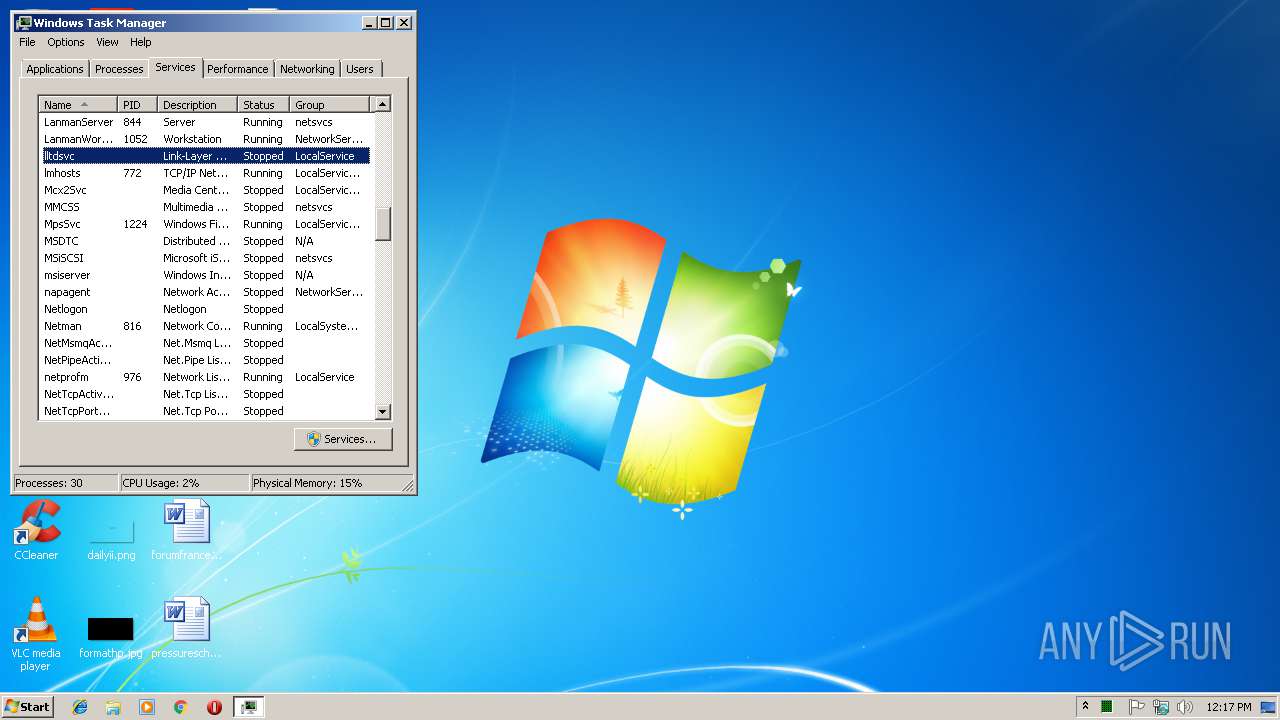This screenshot has height=720, width=1280.
Task: Select lmhosts service row
Action: pos(205,173)
